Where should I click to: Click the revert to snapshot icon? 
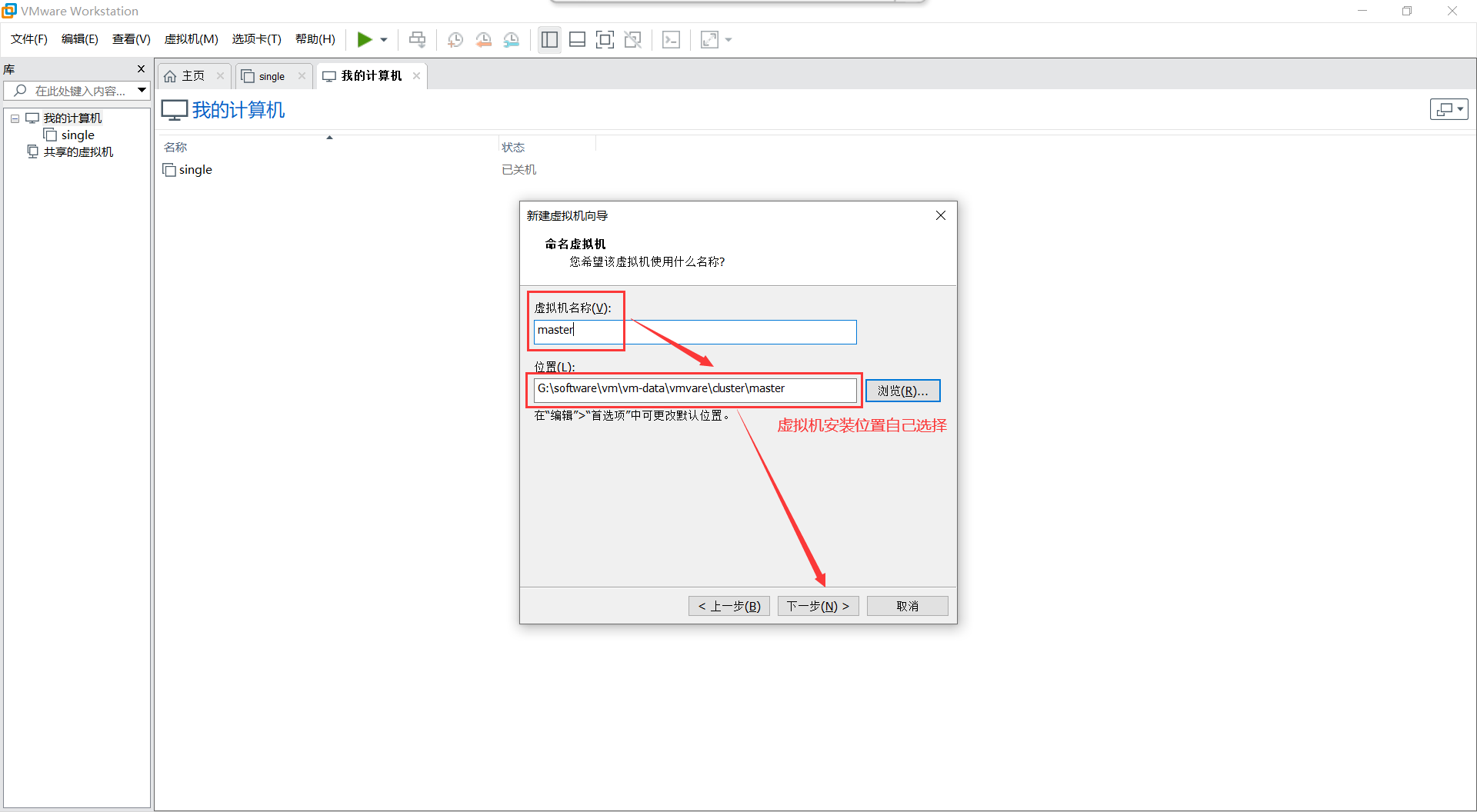click(x=484, y=40)
